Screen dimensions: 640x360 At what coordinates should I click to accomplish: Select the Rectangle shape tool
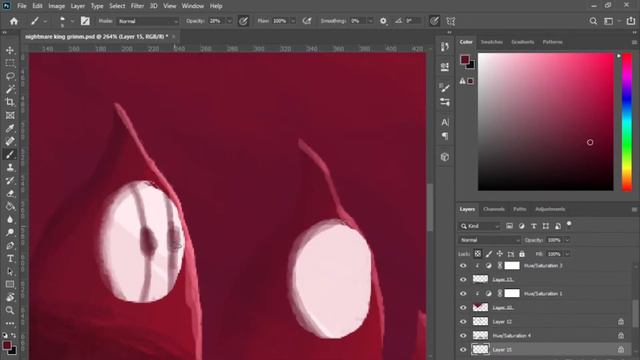coord(10,284)
